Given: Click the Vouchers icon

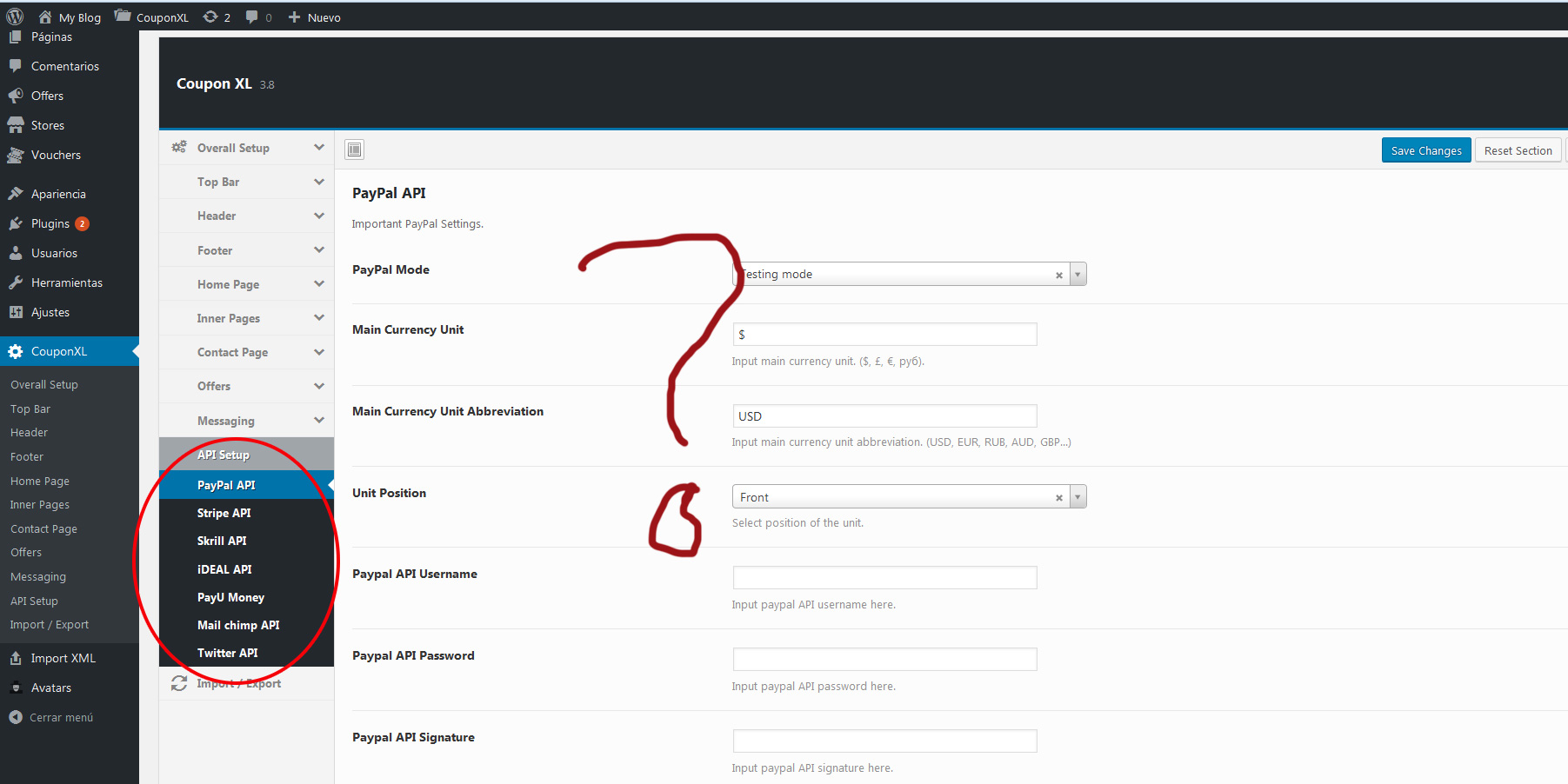Looking at the screenshot, I should point(16,155).
